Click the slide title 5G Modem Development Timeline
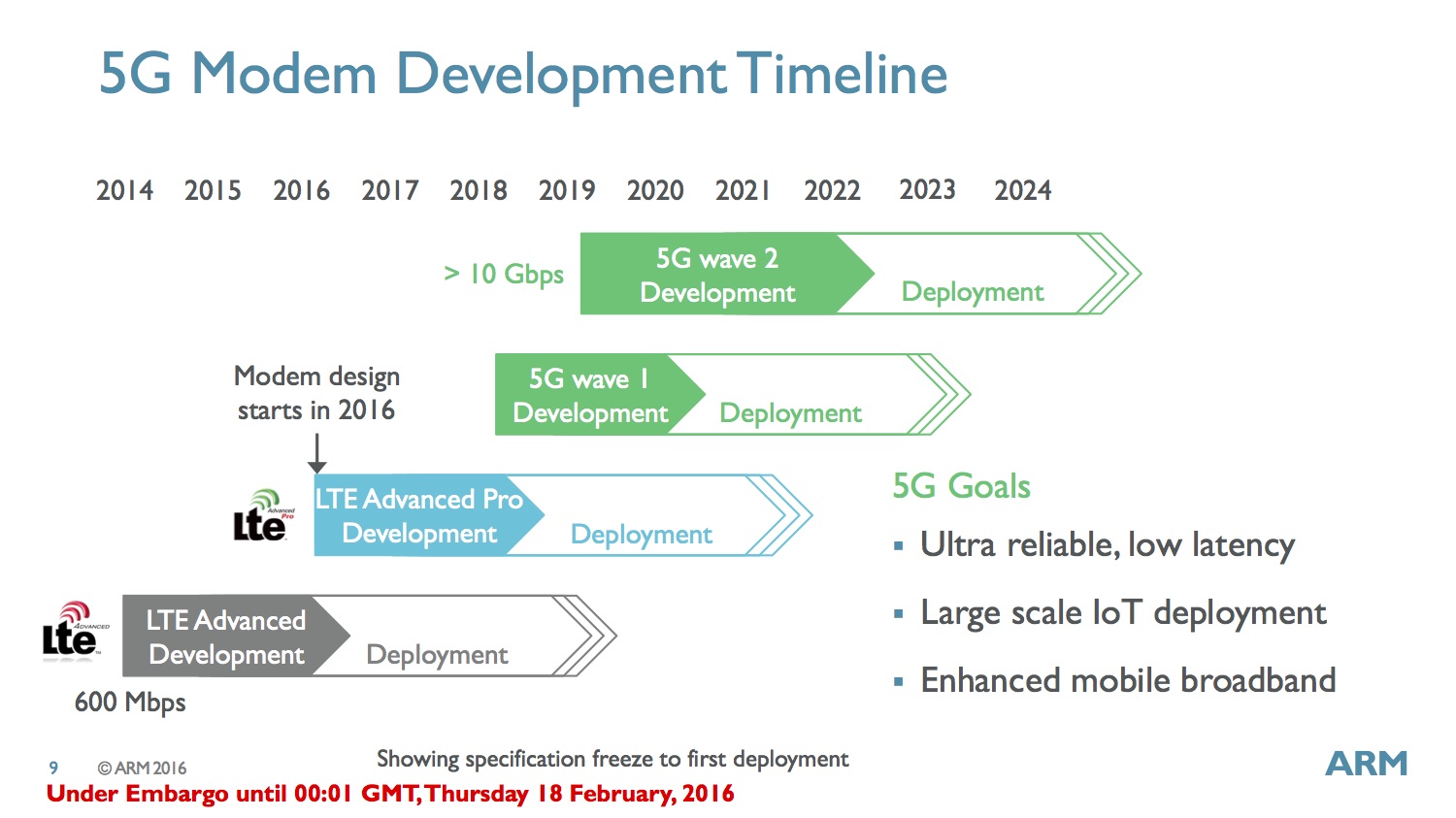Viewport: 1456px width, 818px height. pos(524,74)
